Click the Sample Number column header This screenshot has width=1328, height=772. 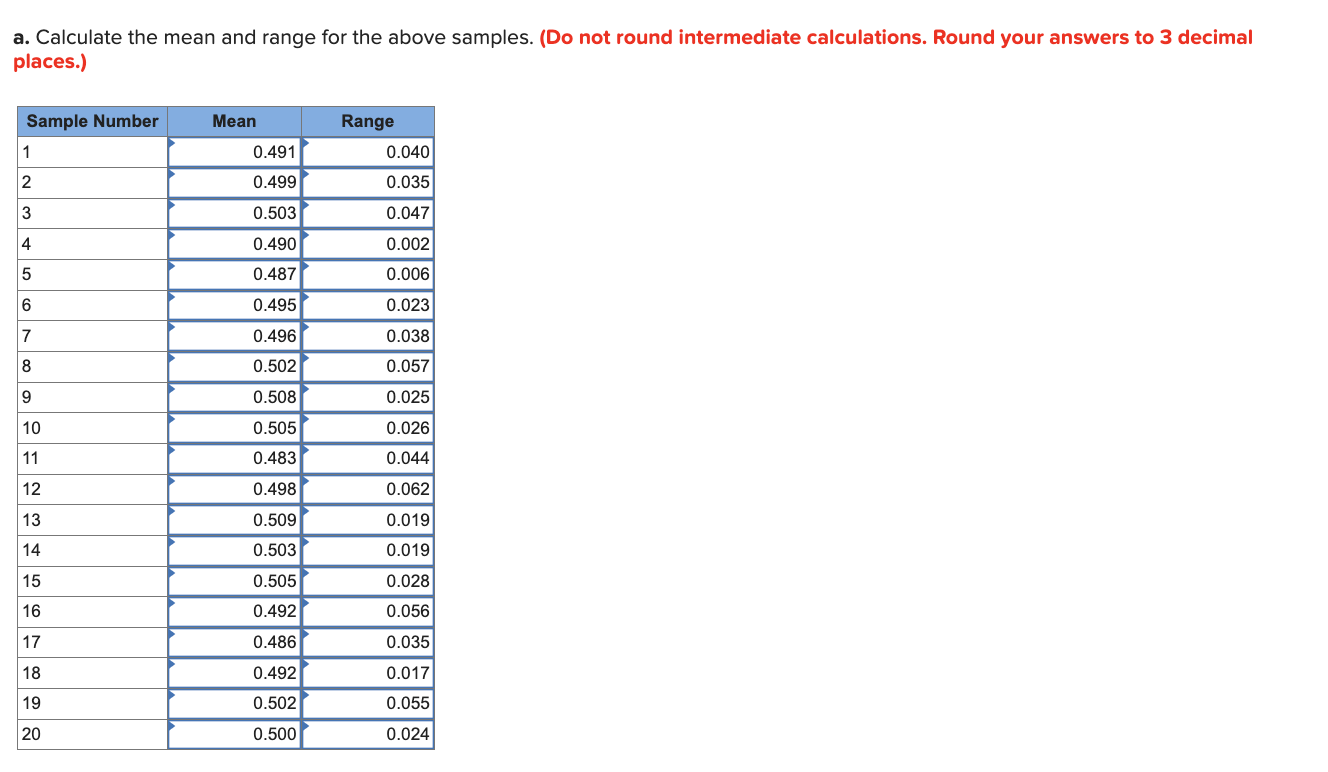[x=91, y=121]
